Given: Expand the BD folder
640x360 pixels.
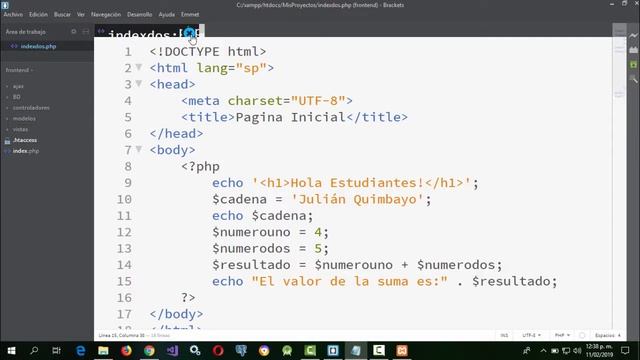Looking at the screenshot, I should [x=16, y=97].
